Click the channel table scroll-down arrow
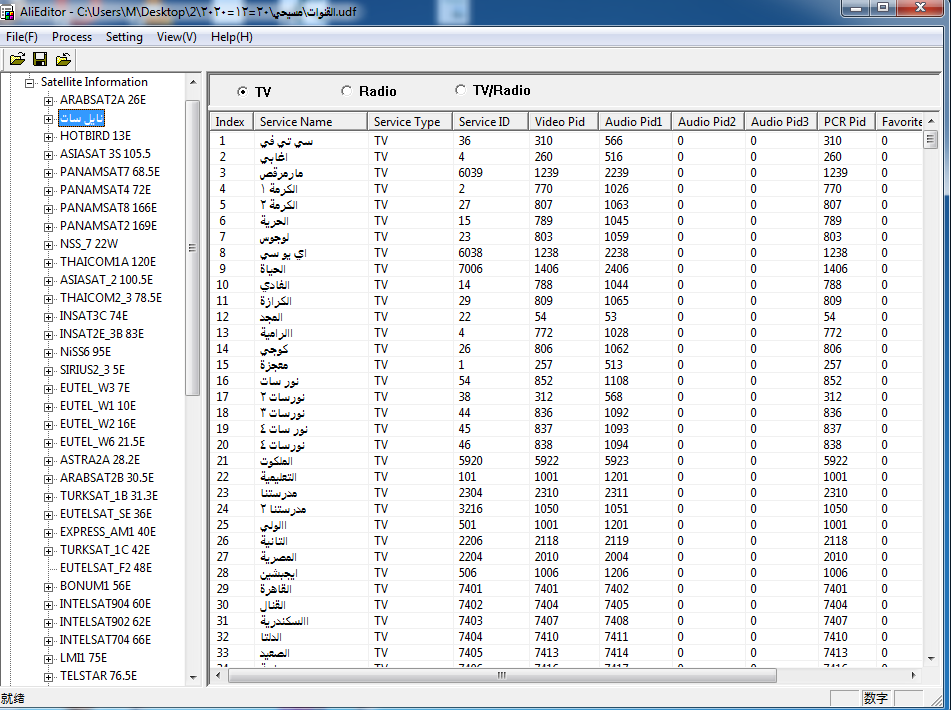 (931, 658)
